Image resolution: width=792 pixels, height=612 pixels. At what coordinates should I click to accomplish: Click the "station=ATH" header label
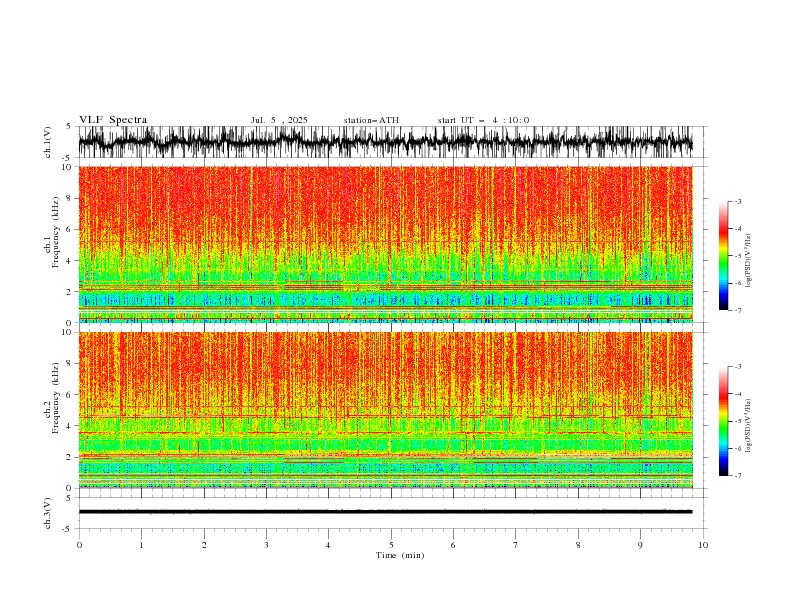(371, 120)
